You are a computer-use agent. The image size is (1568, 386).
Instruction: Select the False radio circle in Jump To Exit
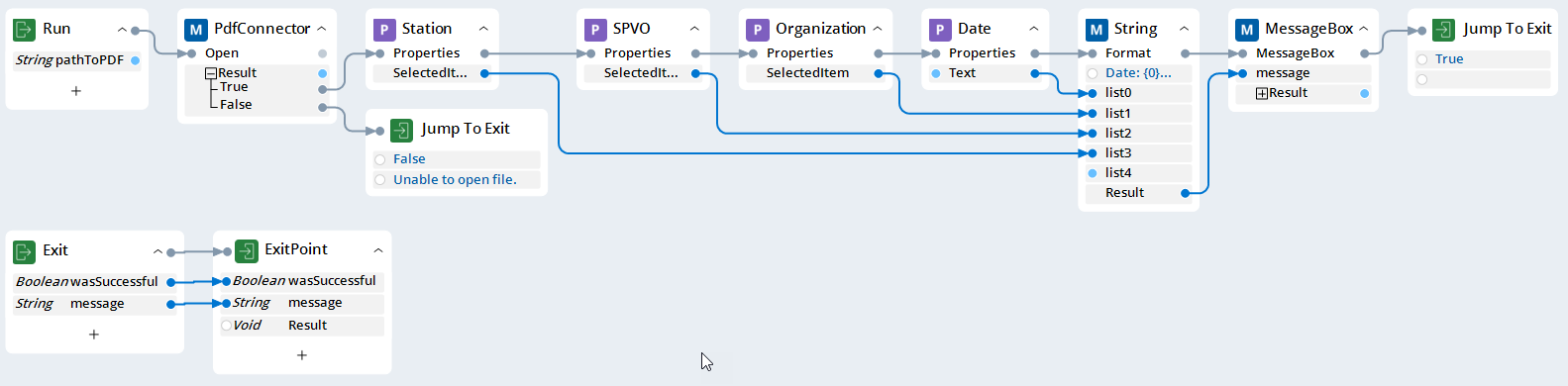pyautogui.click(x=380, y=159)
